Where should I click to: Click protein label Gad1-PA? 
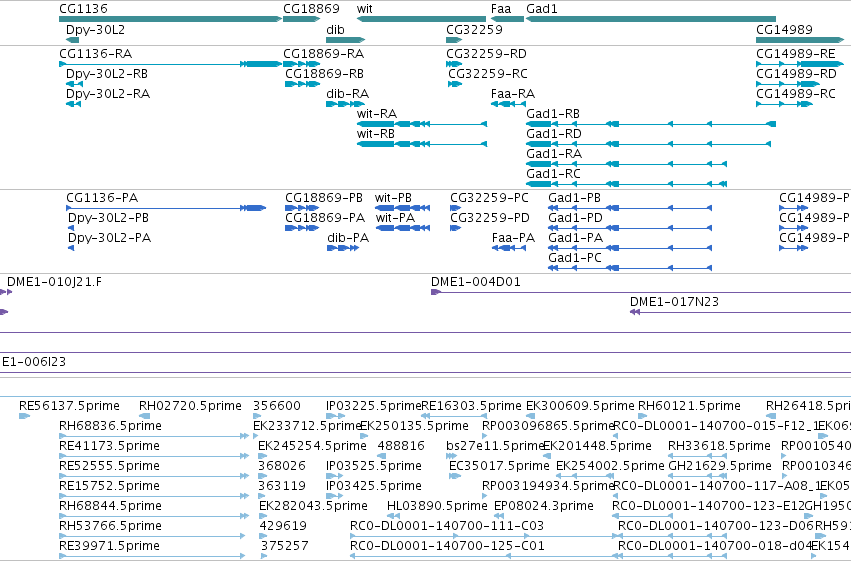575,238
